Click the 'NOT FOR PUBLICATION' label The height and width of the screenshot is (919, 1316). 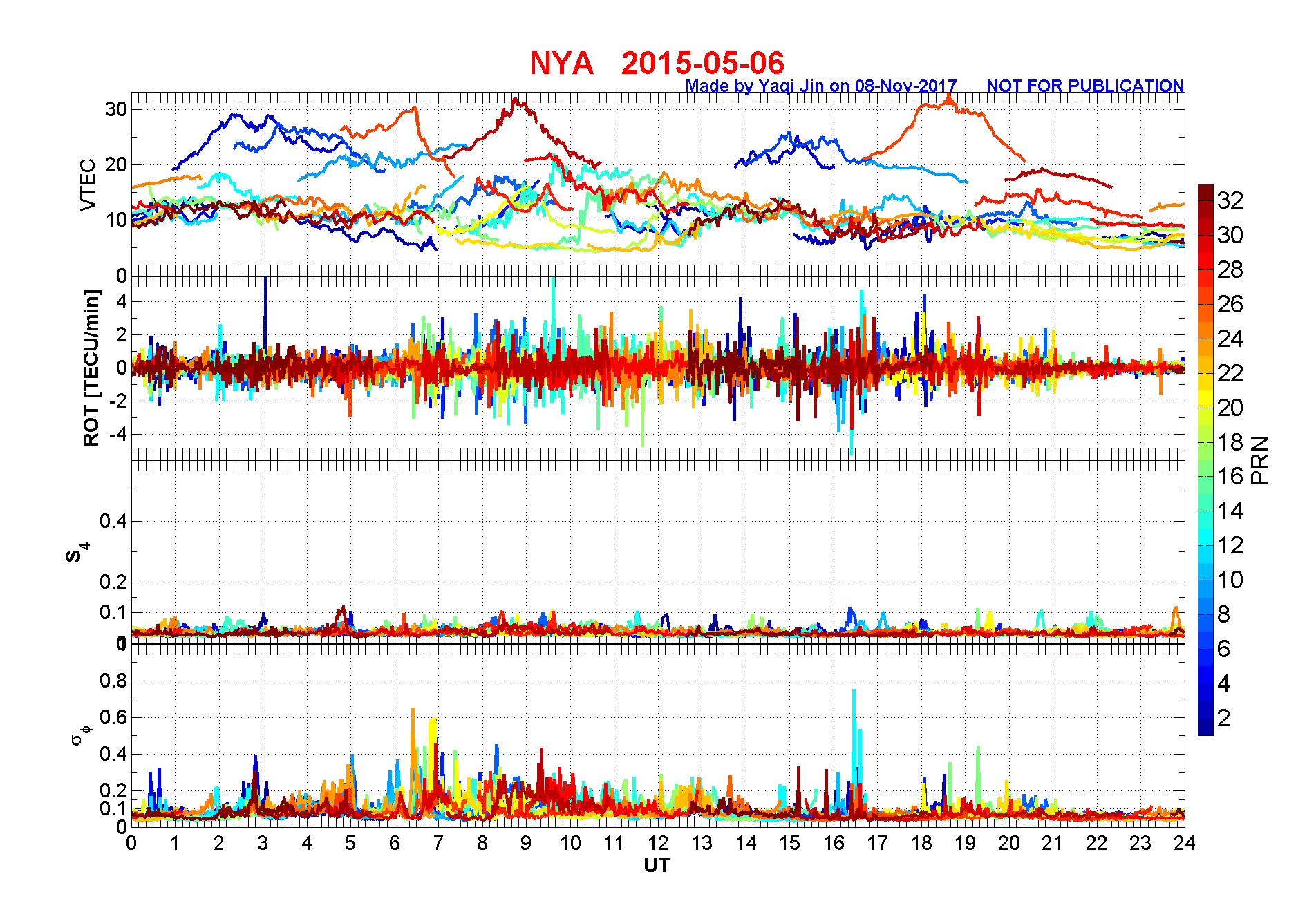(1085, 86)
